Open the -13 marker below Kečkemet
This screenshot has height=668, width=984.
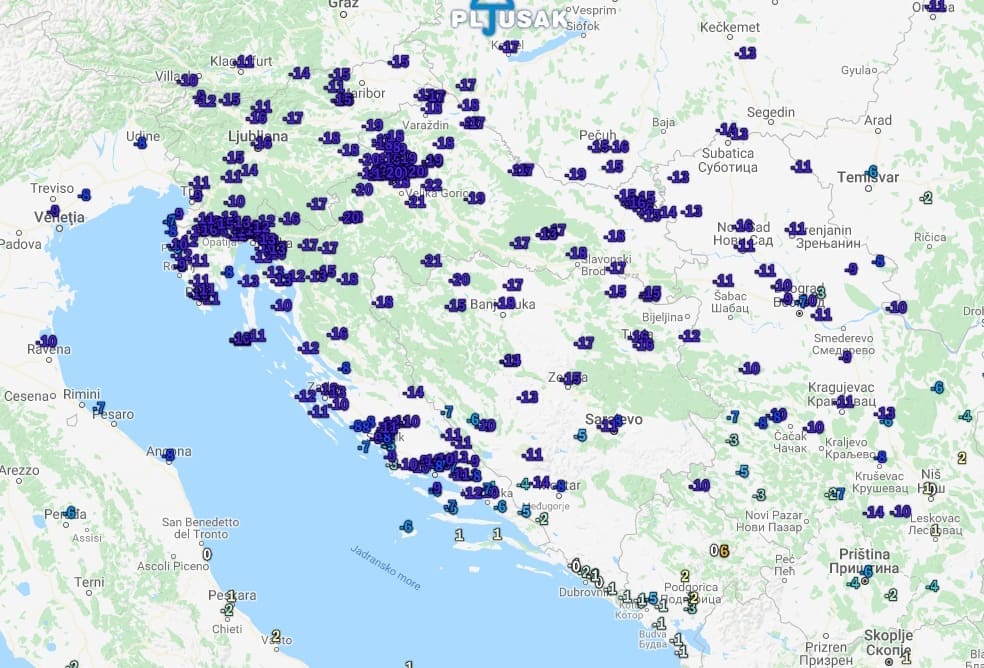click(745, 53)
